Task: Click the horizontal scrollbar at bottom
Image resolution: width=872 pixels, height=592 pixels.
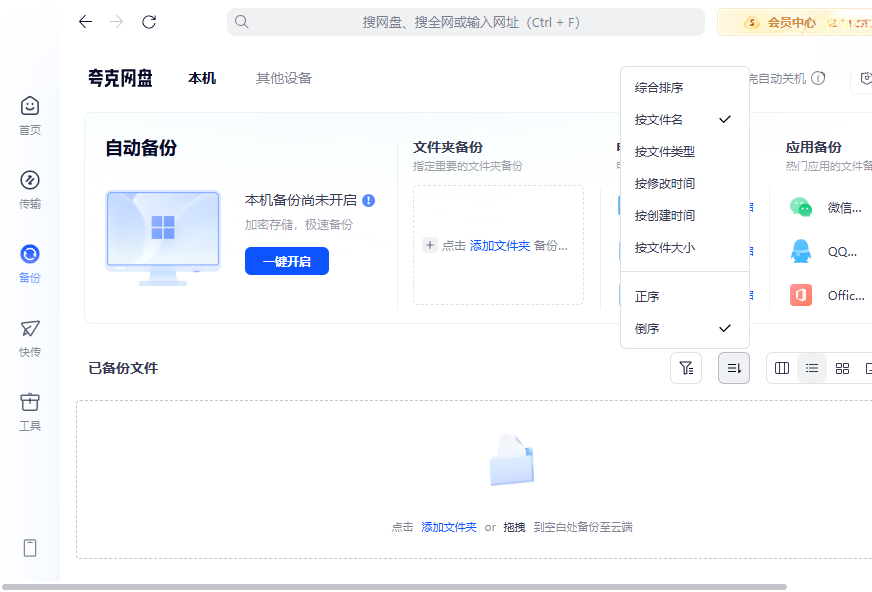Action: click(394, 587)
